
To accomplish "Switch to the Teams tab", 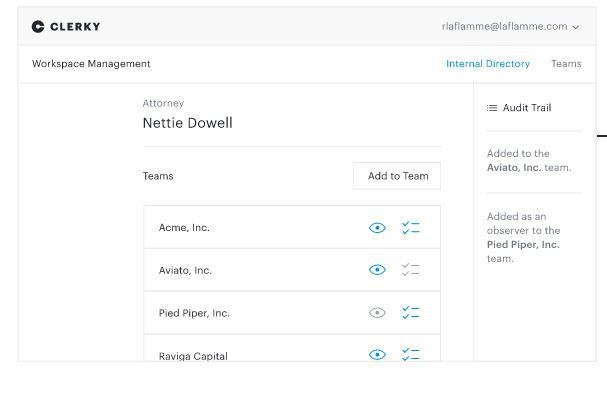I will click(566, 64).
